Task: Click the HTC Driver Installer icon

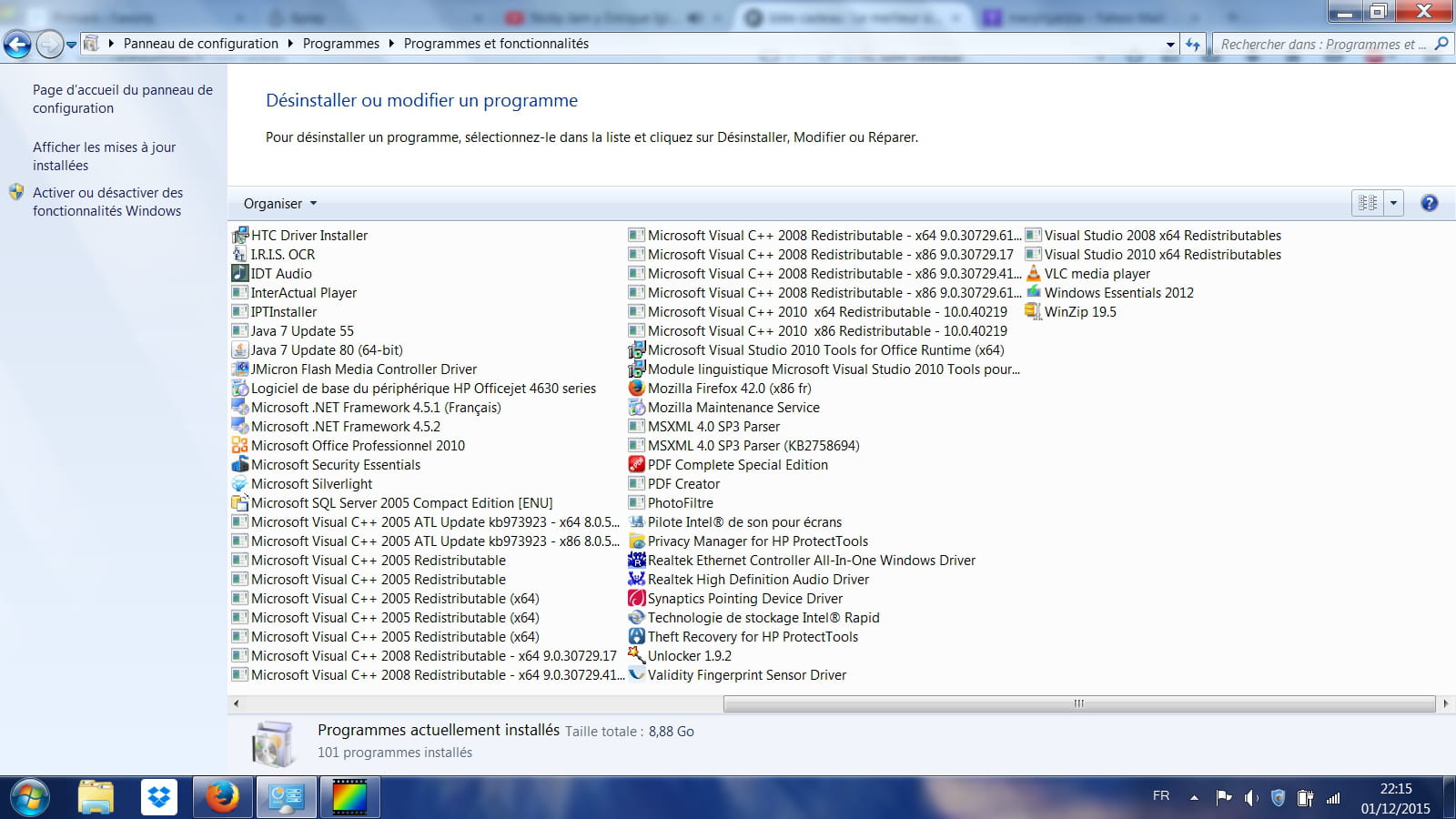Action: [240, 235]
